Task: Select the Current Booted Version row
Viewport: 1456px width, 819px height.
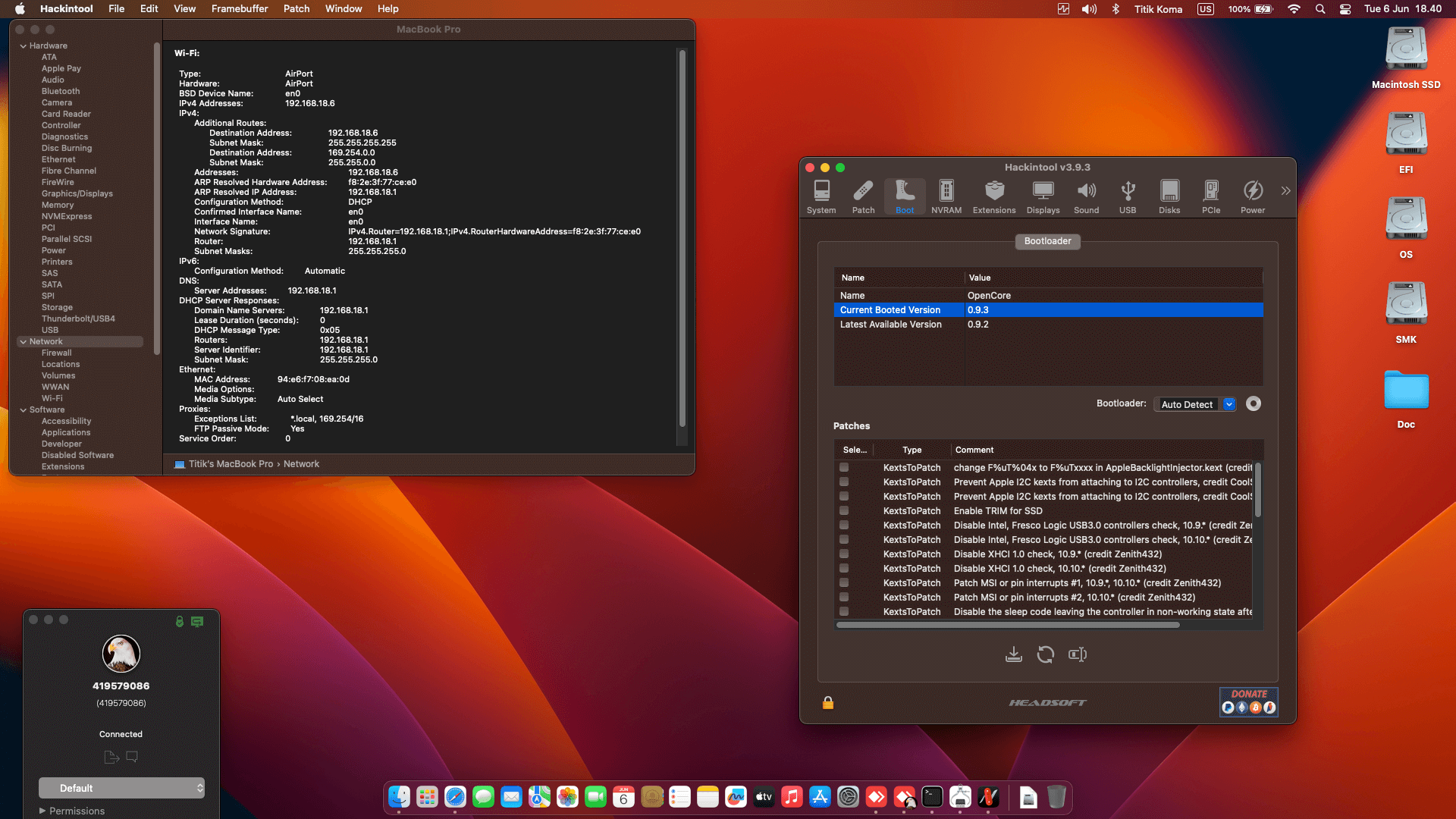Action: (x=1049, y=310)
